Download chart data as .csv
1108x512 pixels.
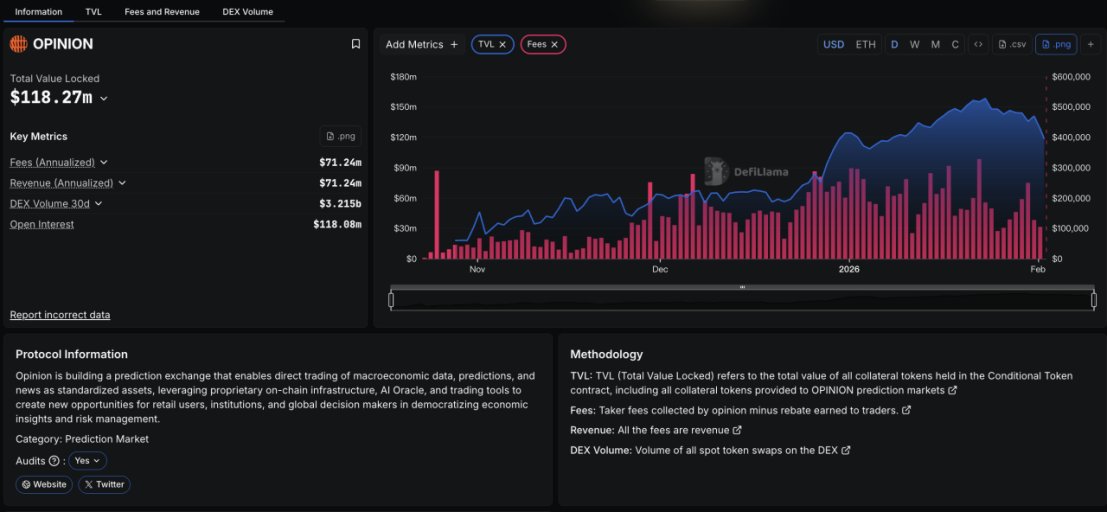(1012, 44)
